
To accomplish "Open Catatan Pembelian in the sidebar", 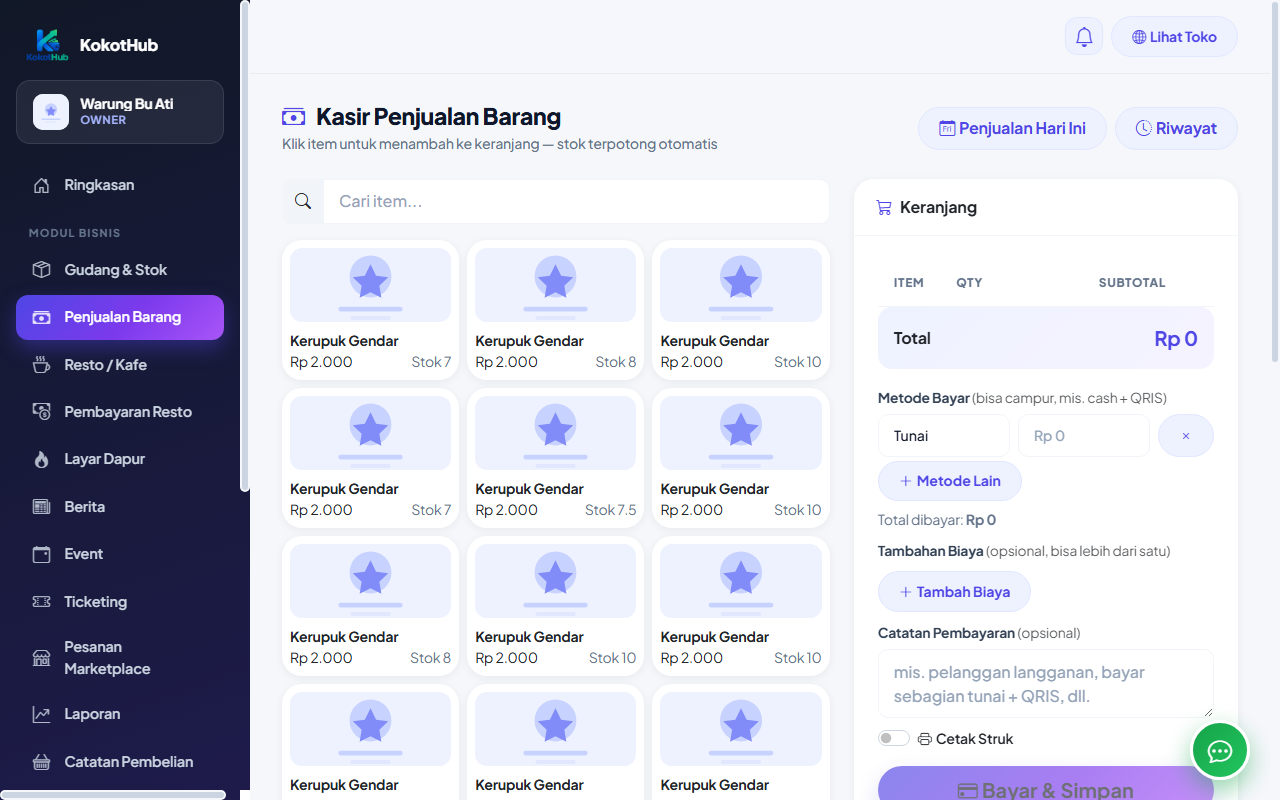I will coord(120,762).
